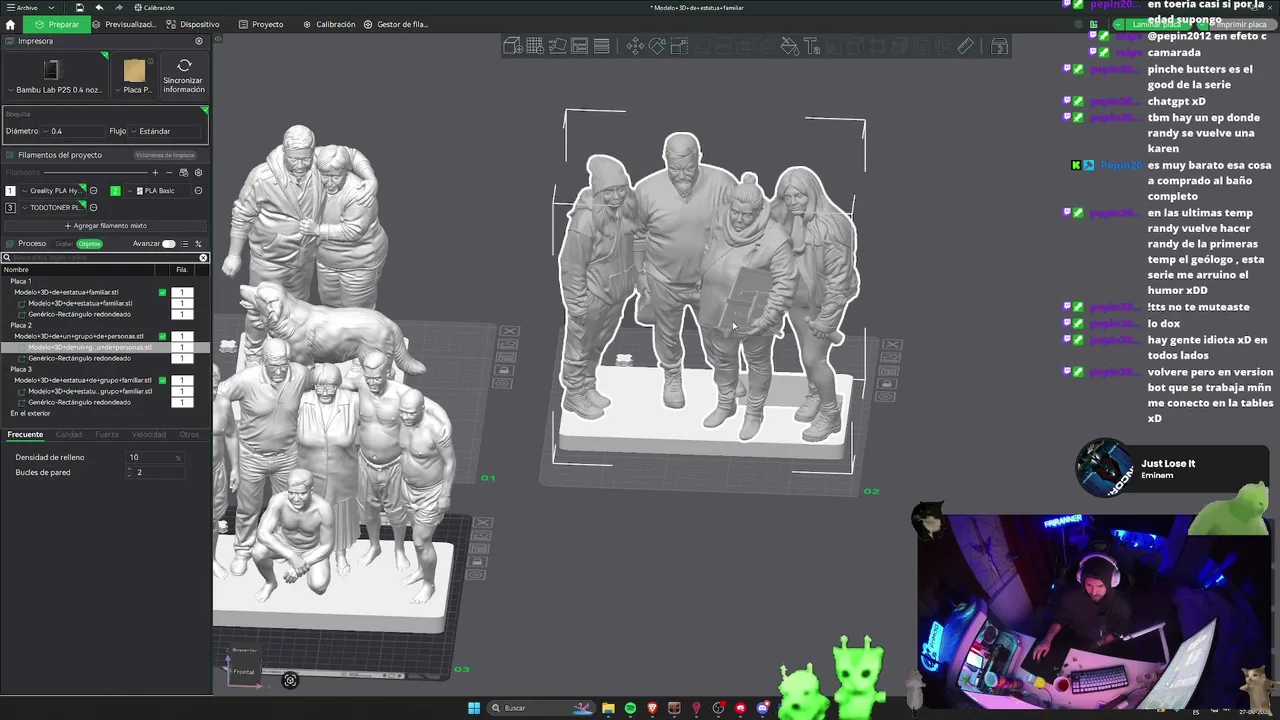
Task: Open the process settings list icon
Action: tap(184, 244)
